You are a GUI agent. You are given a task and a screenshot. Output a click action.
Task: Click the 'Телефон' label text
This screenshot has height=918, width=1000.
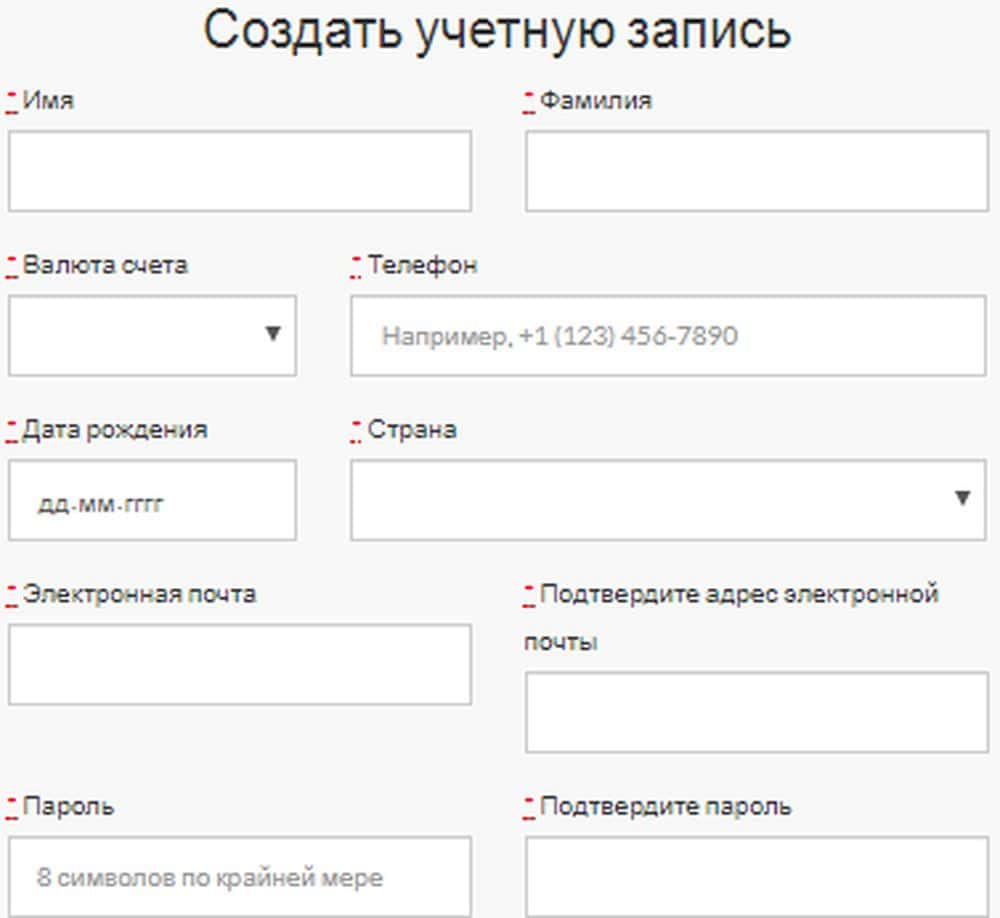(422, 265)
